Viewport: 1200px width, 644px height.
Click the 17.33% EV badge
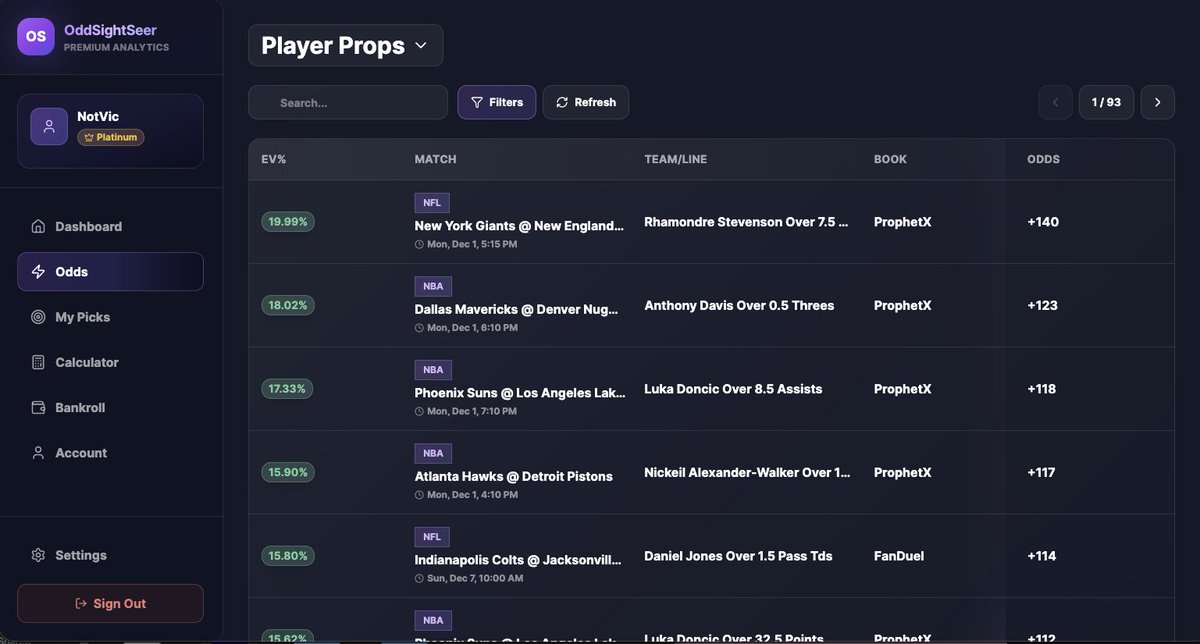tap(288, 388)
